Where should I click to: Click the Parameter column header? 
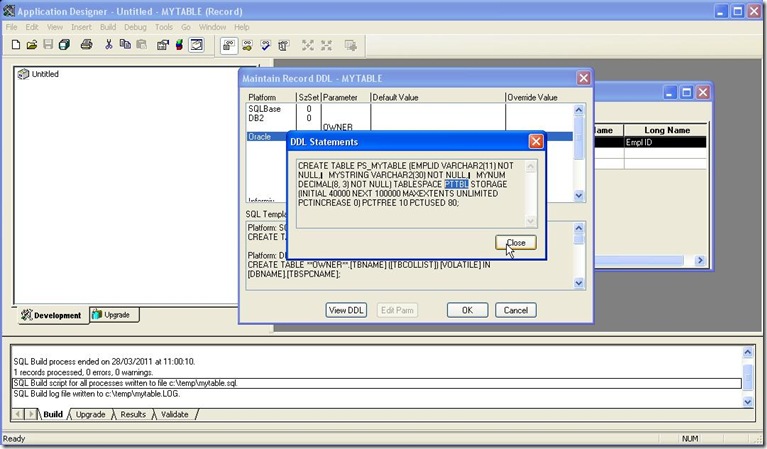pos(345,97)
